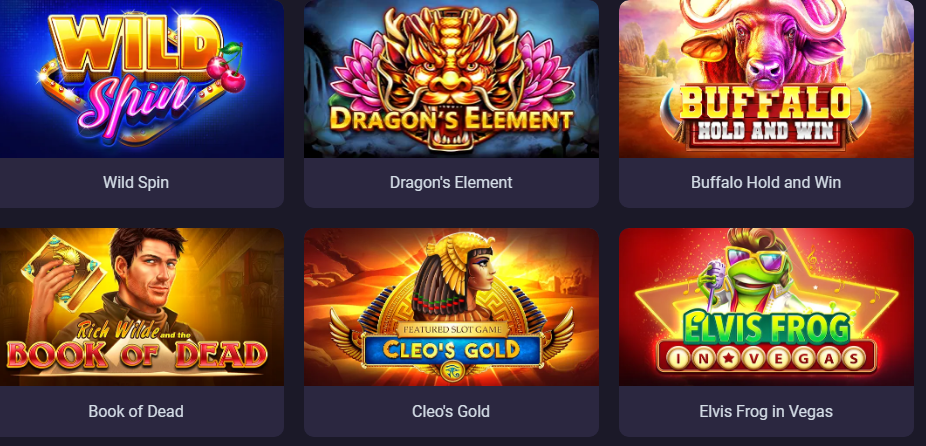Click Cleopatra's portrait in Cleo's Gold
Image resolution: width=926 pixels, height=446 pixels.
tap(455, 276)
